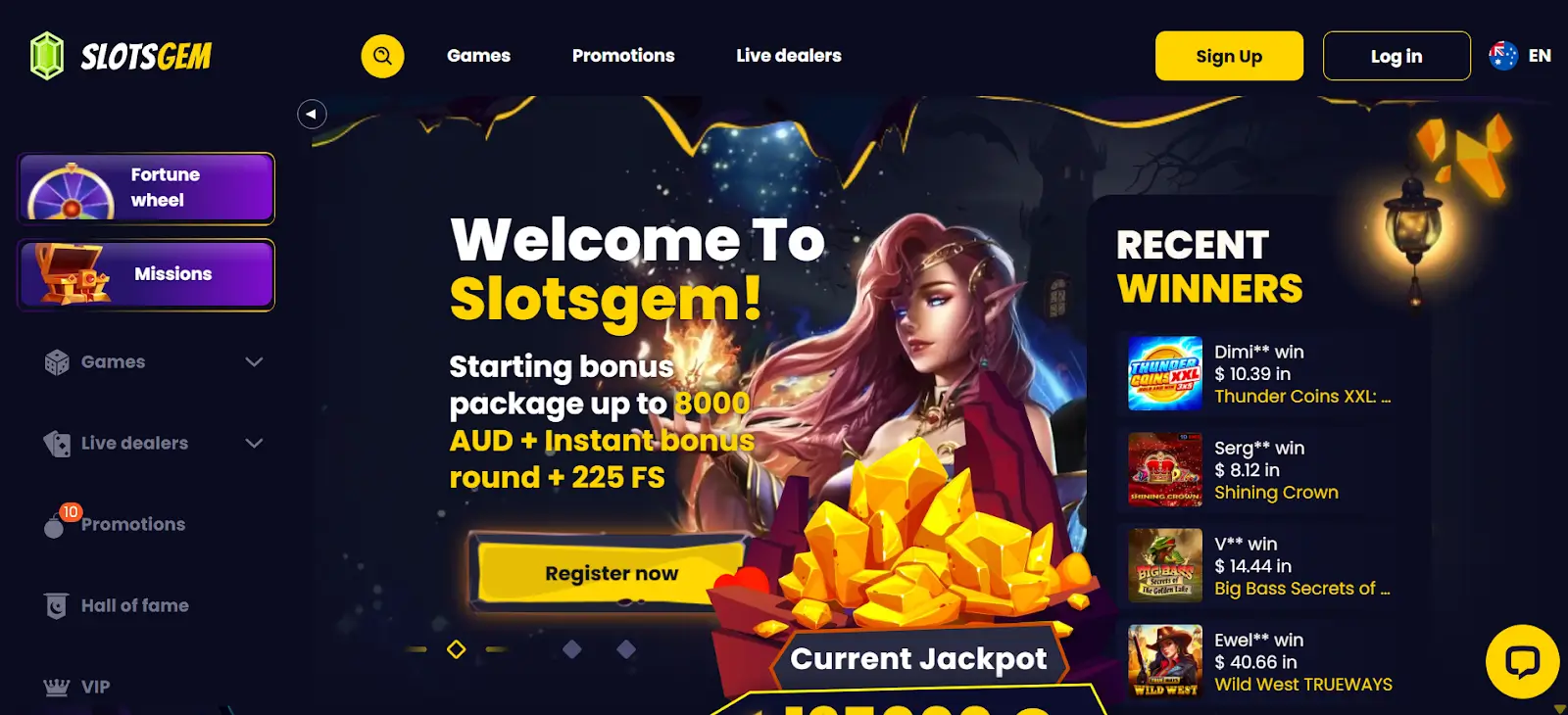Image resolution: width=1568 pixels, height=715 pixels.
Task: Open the VIP crown item
Action: click(x=76, y=687)
